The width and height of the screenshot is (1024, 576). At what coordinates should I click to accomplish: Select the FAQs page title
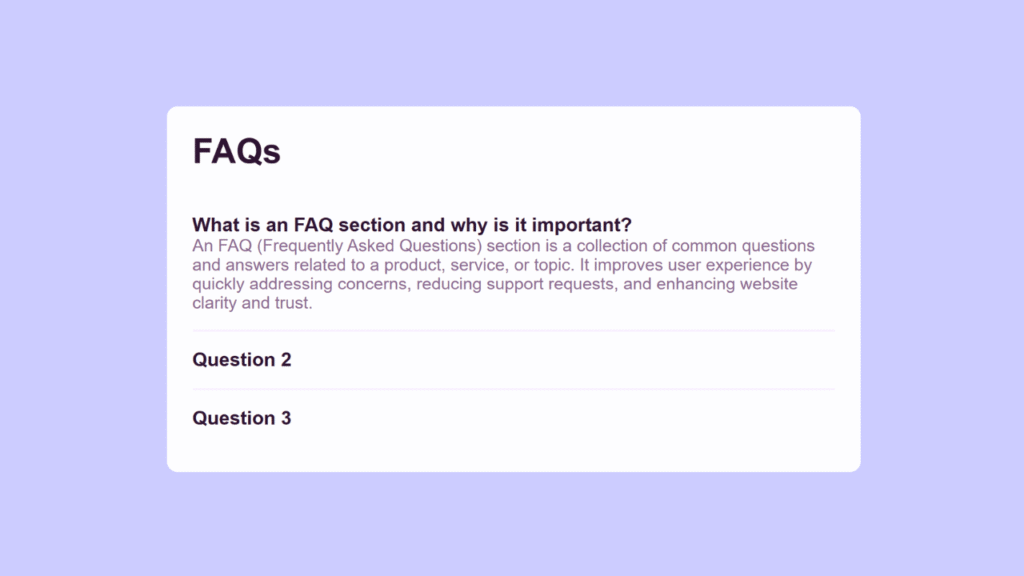236,151
